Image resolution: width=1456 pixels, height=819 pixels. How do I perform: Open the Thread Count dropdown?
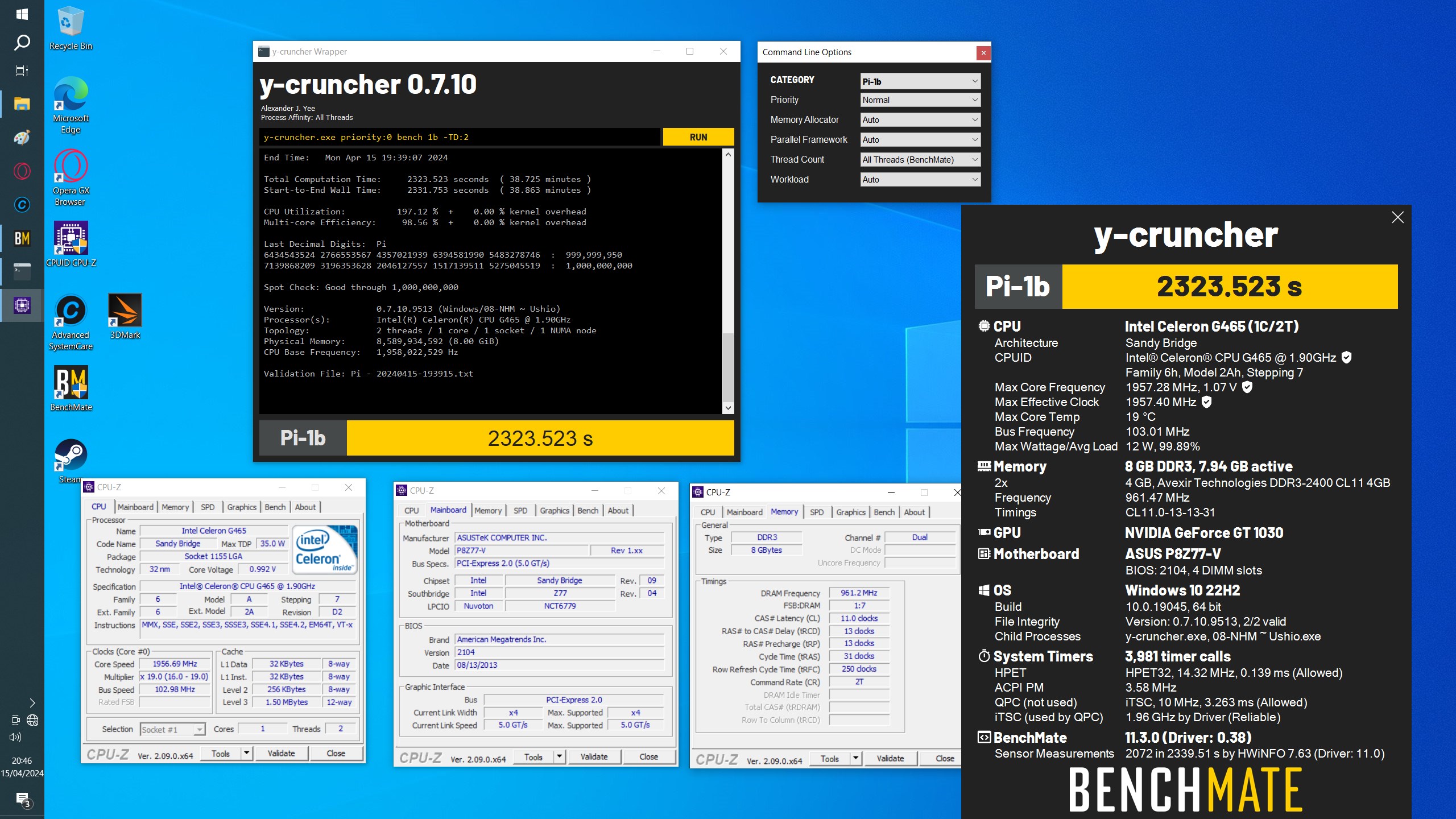click(x=920, y=160)
